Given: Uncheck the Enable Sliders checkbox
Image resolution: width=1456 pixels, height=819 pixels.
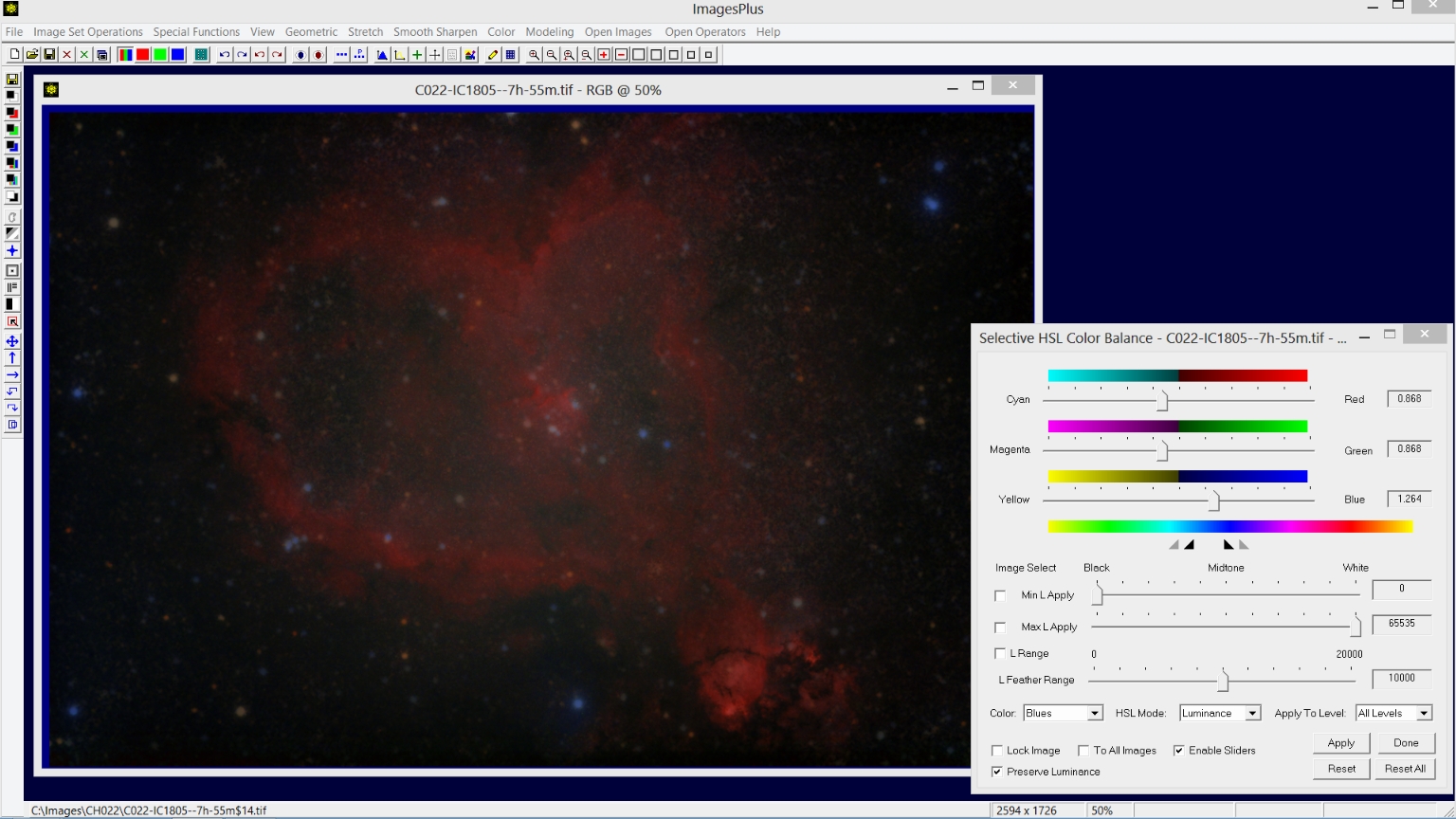Looking at the screenshot, I should [1179, 751].
